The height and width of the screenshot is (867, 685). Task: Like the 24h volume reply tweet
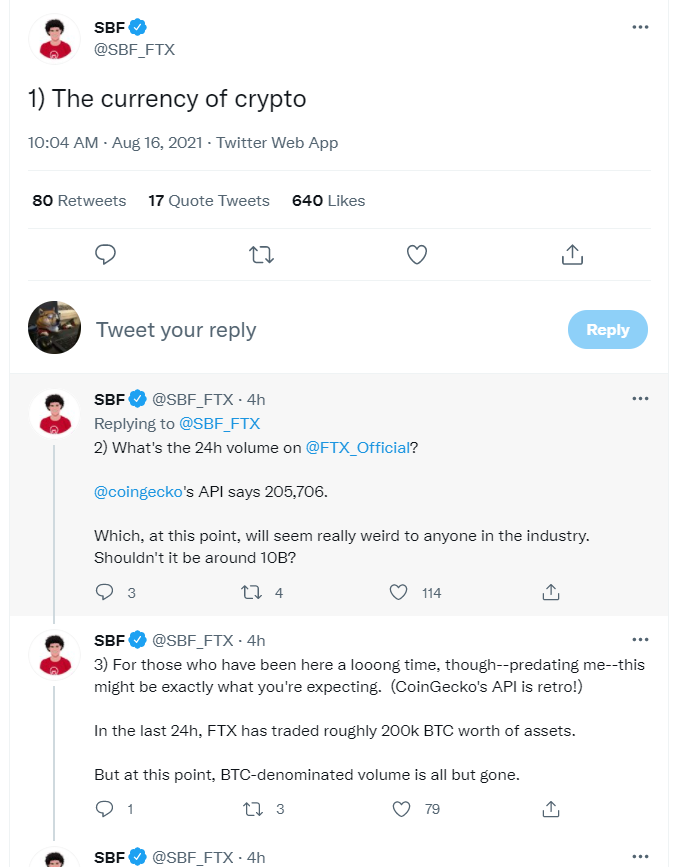399,592
